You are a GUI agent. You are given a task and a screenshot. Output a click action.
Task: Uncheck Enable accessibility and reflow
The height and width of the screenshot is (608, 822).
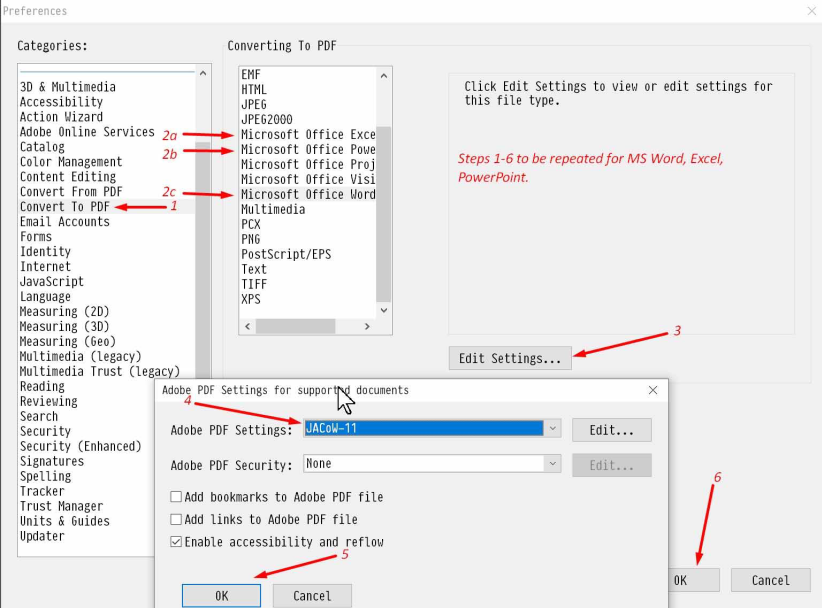[x=176, y=542]
